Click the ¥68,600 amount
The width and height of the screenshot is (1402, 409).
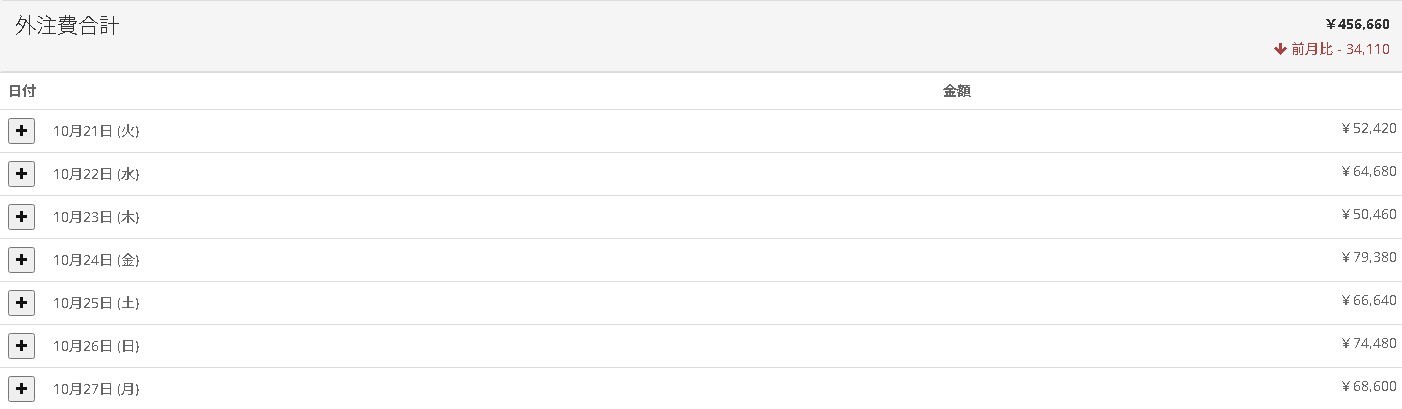[x=1368, y=387]
